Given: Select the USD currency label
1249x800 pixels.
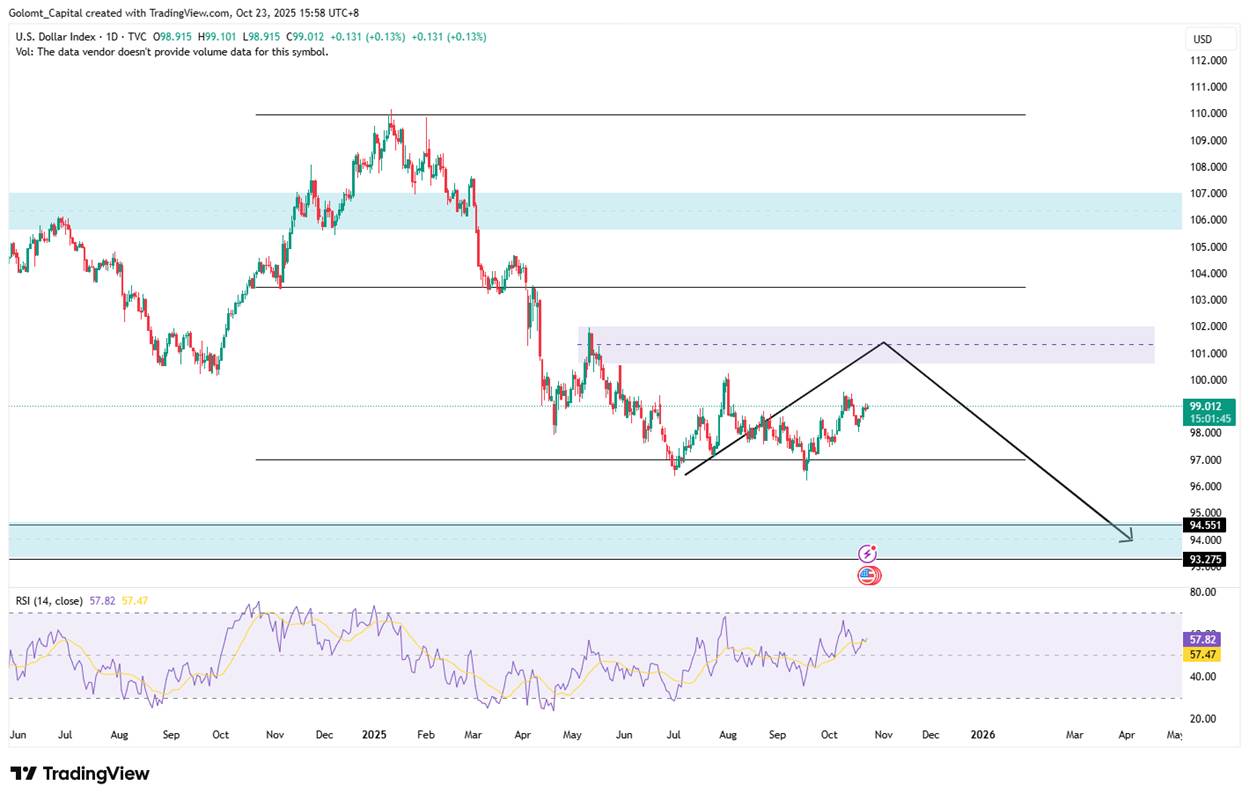Looking at the screenshot, I should point(1202,39).
